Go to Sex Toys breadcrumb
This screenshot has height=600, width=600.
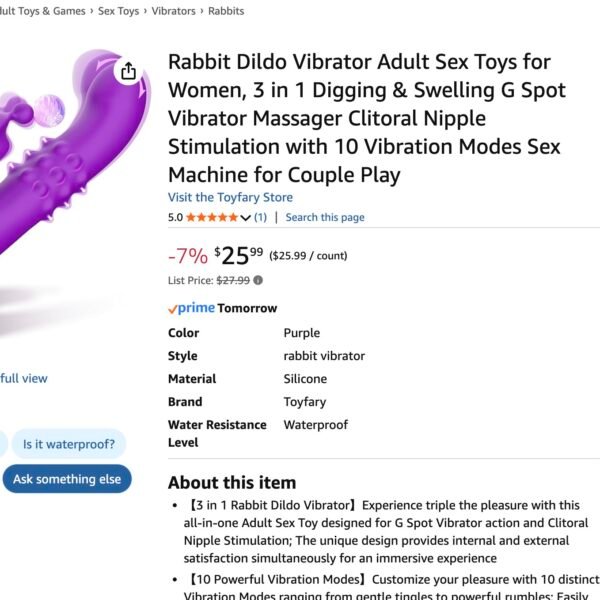[x=118, y=11]
